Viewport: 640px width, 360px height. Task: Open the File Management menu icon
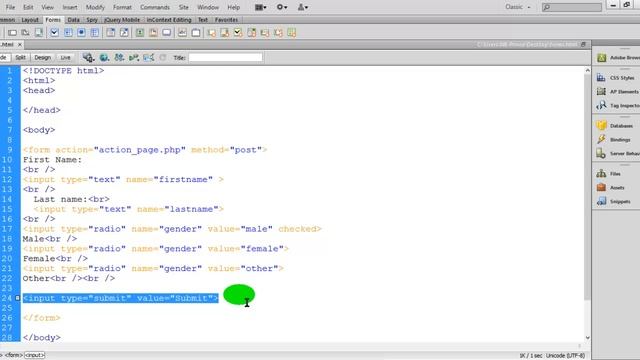click(x=119, y=58)
